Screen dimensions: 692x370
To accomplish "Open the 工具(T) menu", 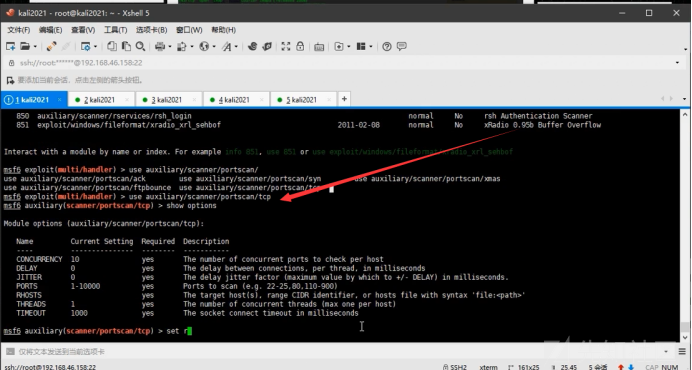I will pyautogui.click(x=116, y=30).
